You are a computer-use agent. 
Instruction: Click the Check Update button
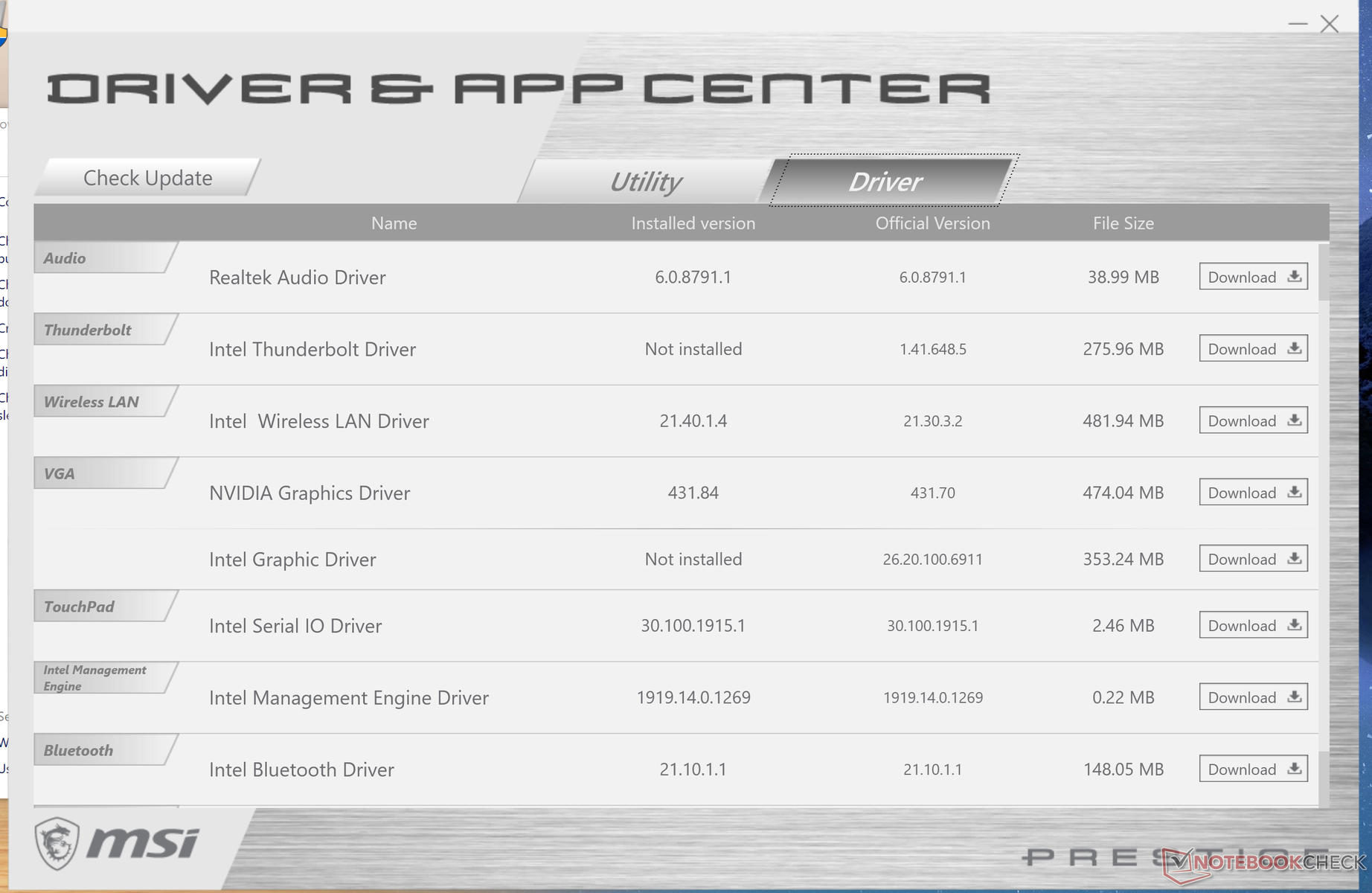pyautogui.click(x=147, y=178)
